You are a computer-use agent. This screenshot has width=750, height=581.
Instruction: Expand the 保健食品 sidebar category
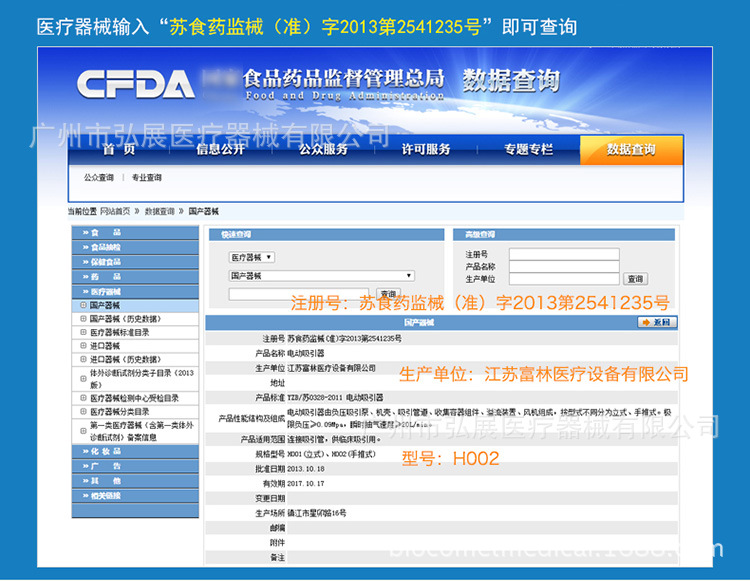click(135, 262)
